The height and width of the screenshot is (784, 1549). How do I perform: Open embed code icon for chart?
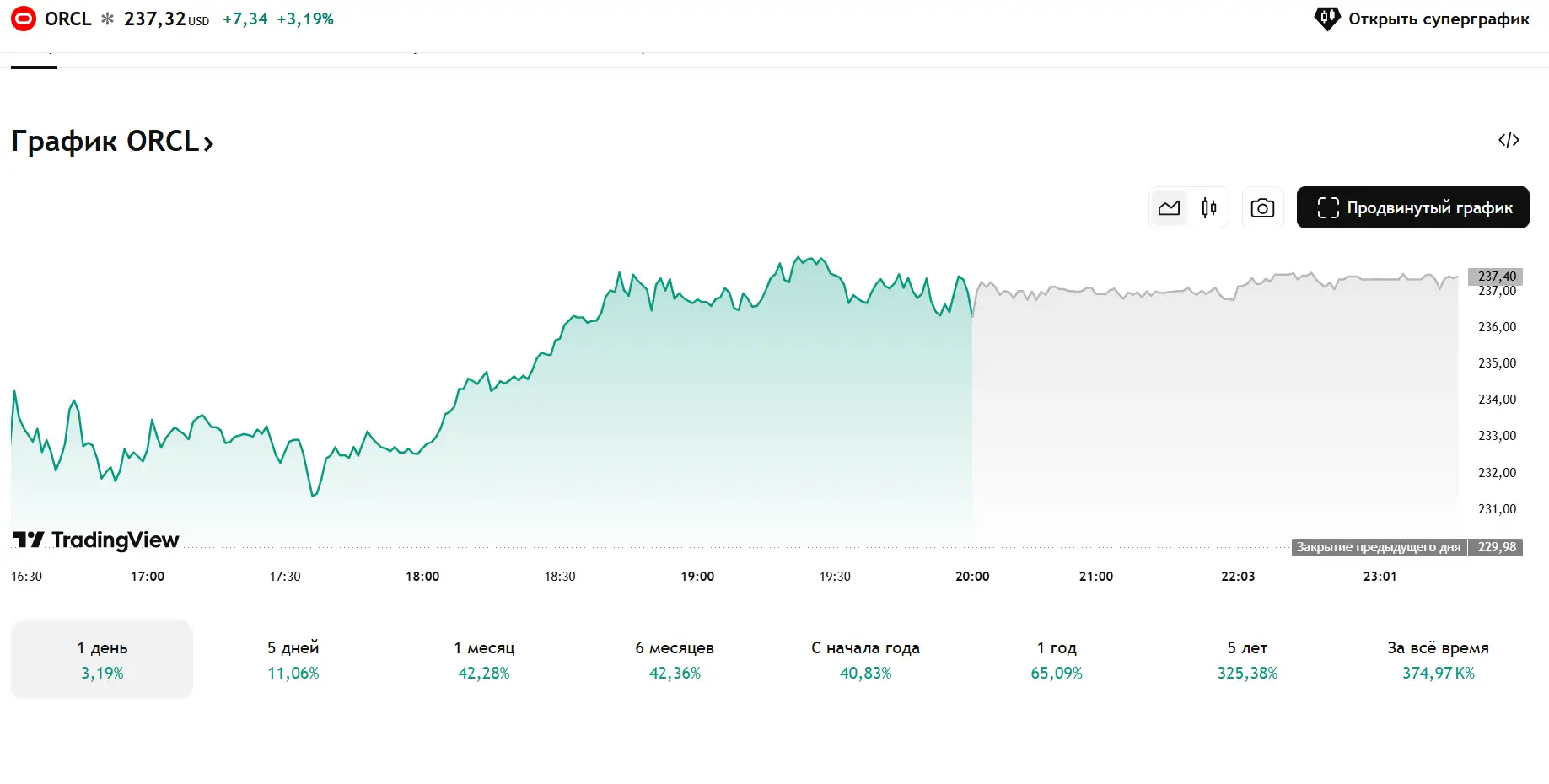pyautogui.click(x=1509, y=140)
